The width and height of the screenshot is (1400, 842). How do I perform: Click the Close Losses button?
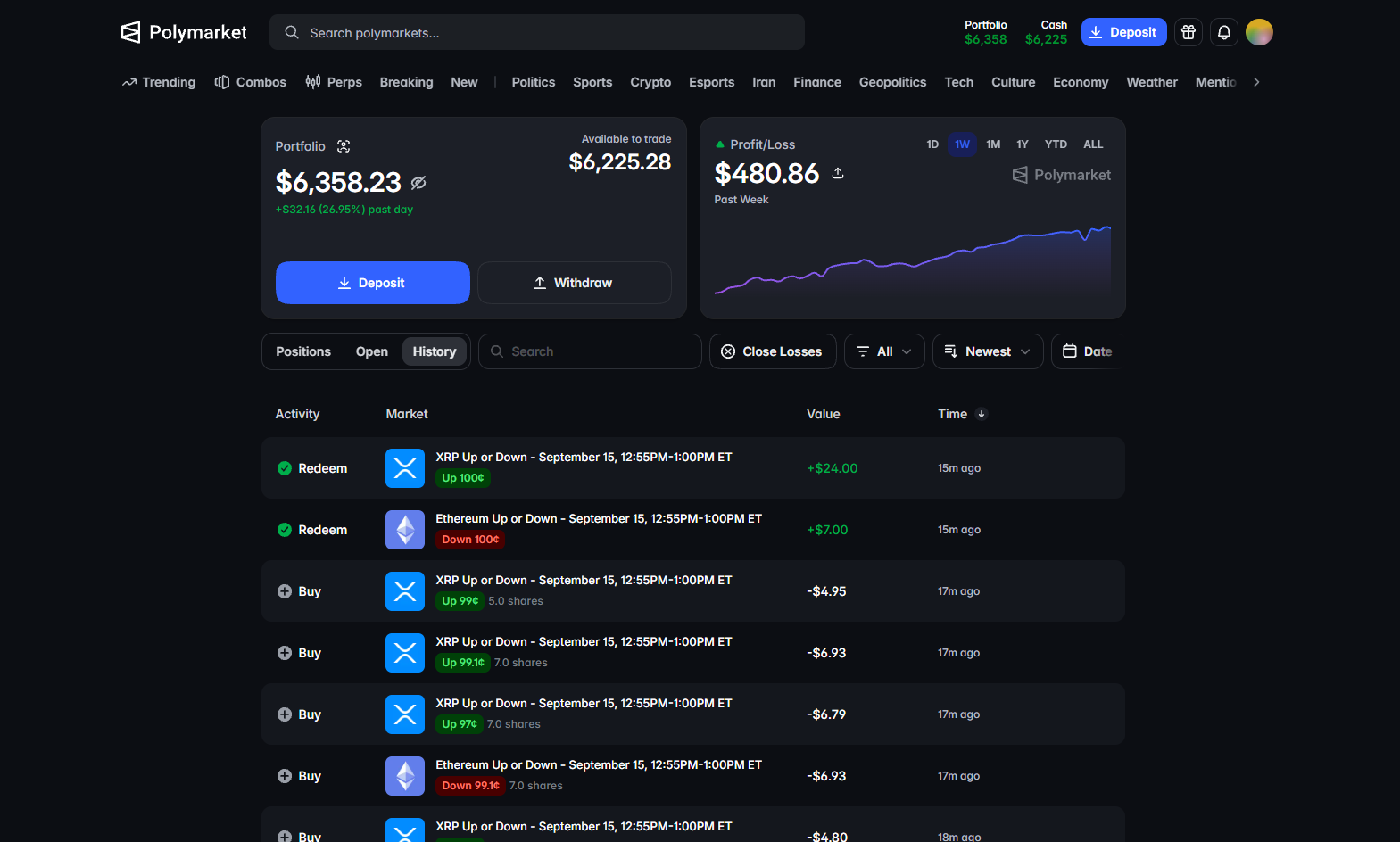point(773,351)
